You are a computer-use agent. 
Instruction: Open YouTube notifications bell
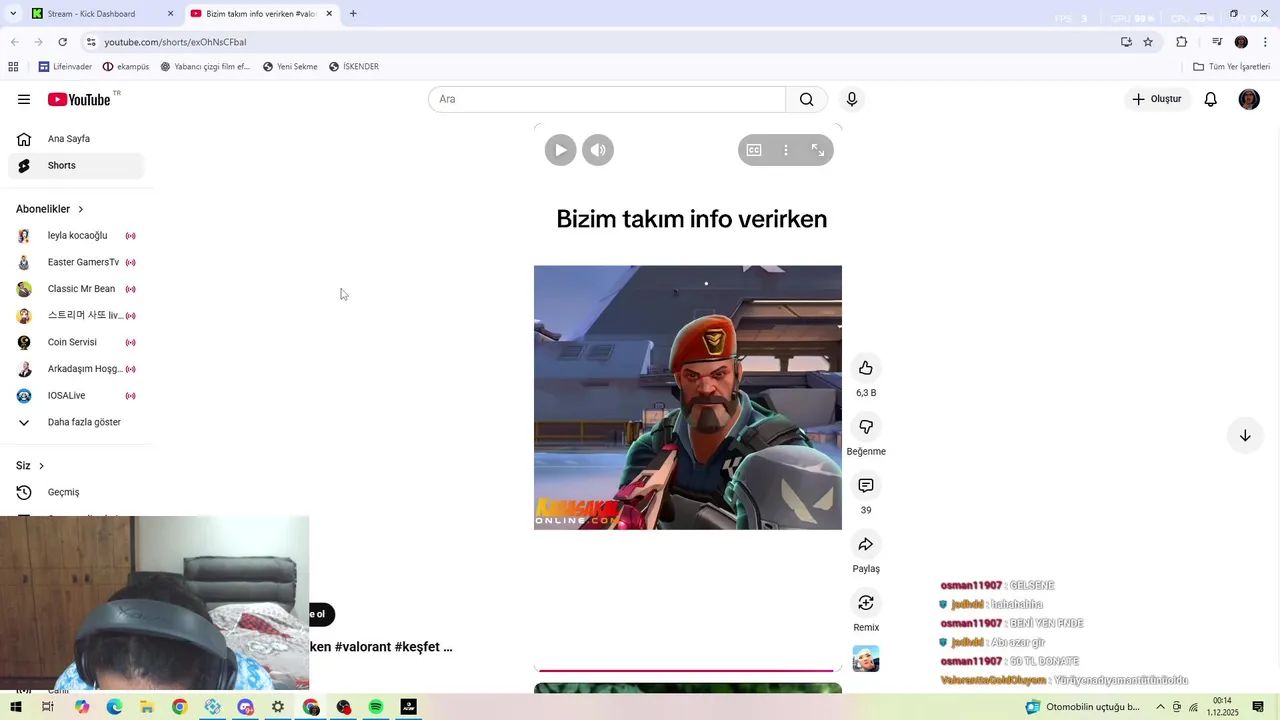[1210, 99]
